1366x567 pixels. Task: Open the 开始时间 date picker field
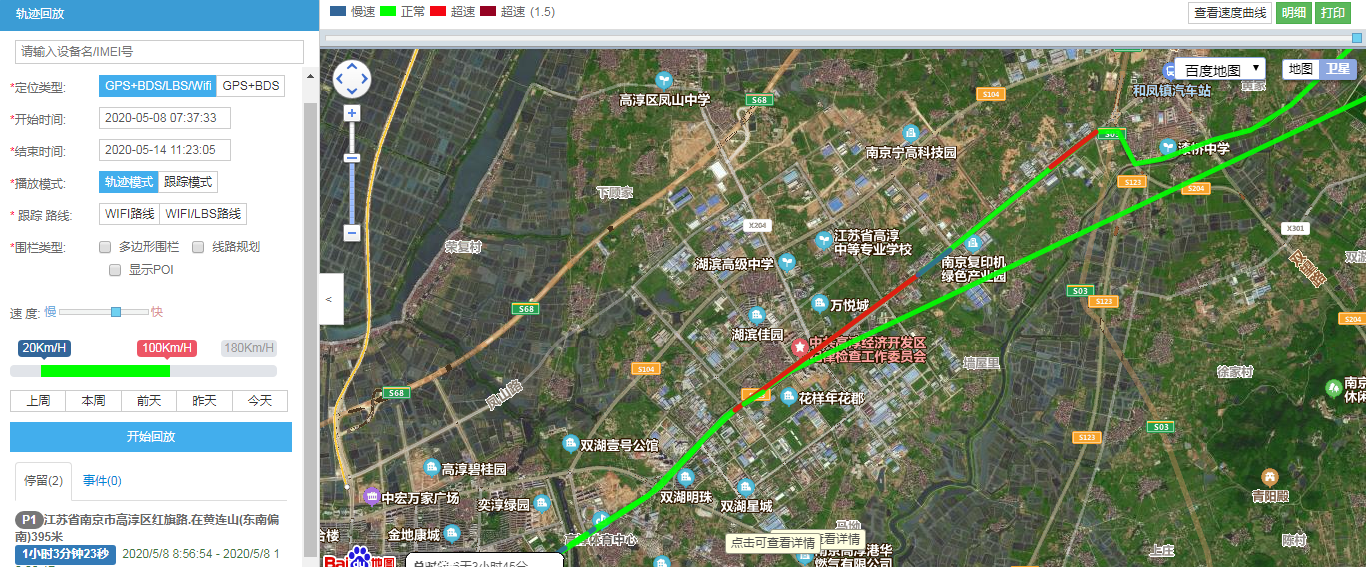tap(165, 118)
